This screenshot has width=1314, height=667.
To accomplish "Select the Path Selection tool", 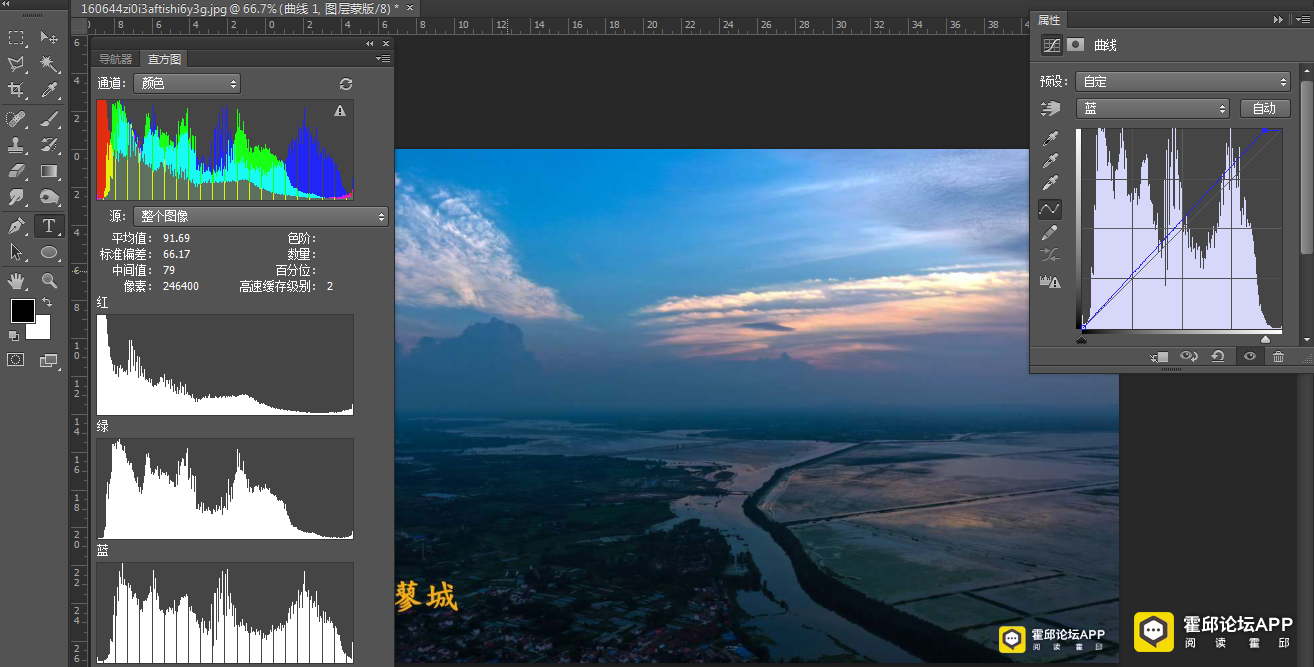I will pos(16,252).
